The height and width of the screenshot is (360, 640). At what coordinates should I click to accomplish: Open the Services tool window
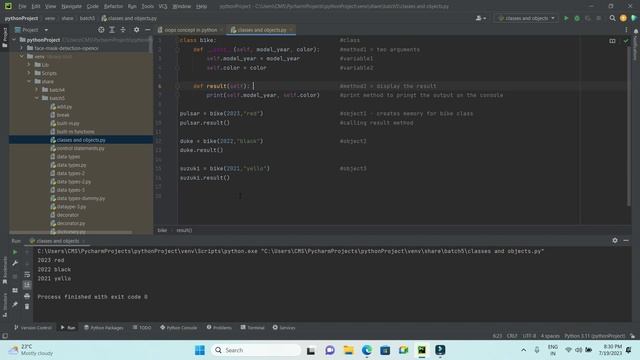pyautogui.click(x=284, y=327)
